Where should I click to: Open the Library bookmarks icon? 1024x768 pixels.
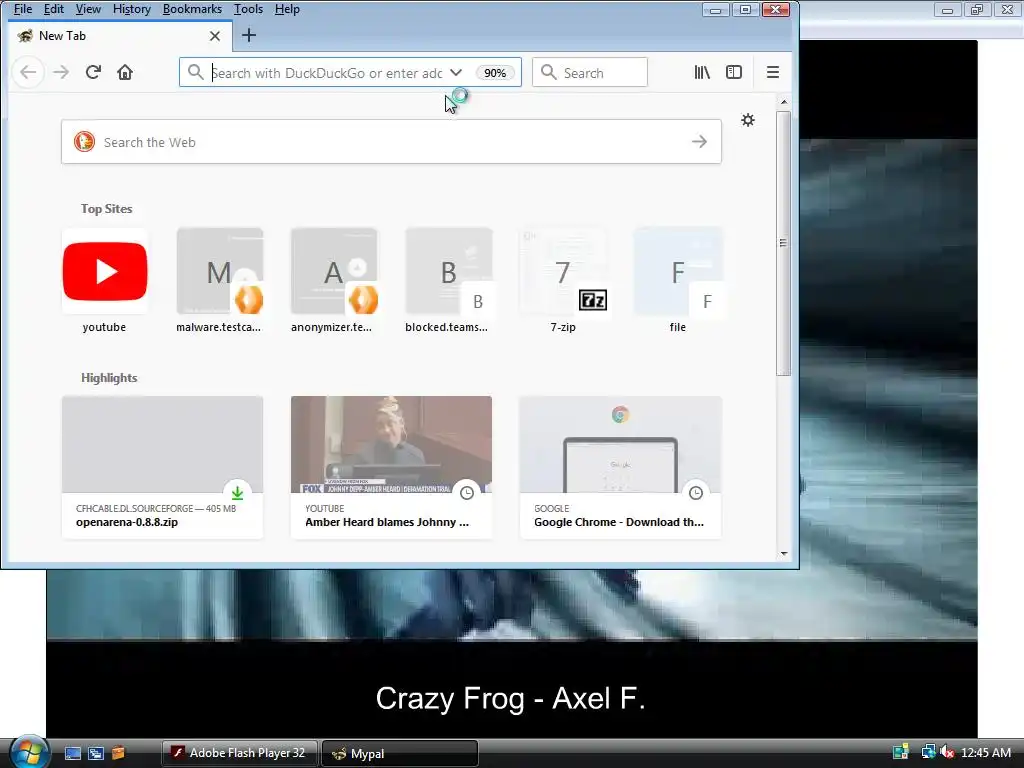point(702,72)
